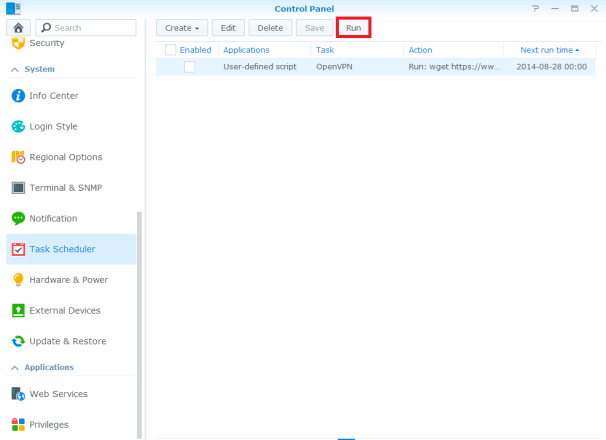Open Hardware & Power settings
Screen dimensions: 606x440
(69, 280)
